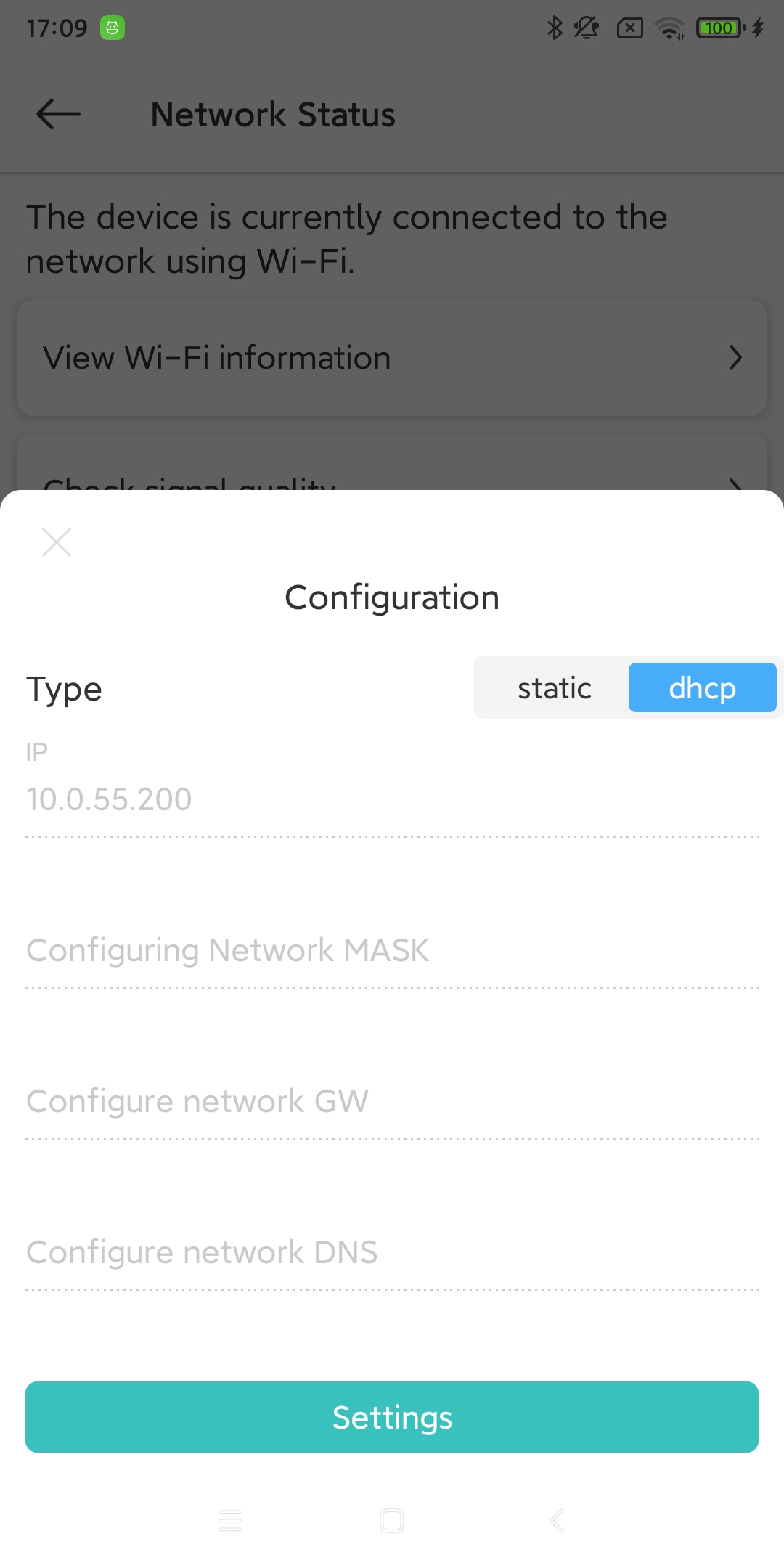Tap the Wi-Fi signal status icon
784x1568 pixels.
point(669,28)
